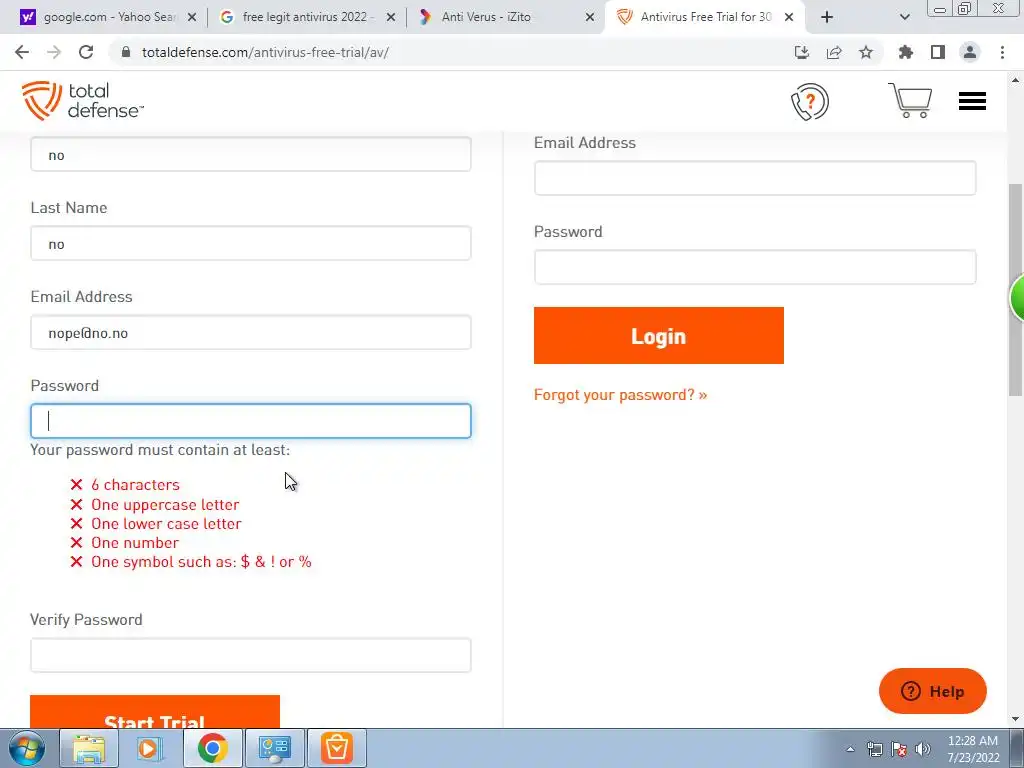1024x768 pixels.
Task: Open Chrome profile avatar
Action: click(x=970, y=52)
